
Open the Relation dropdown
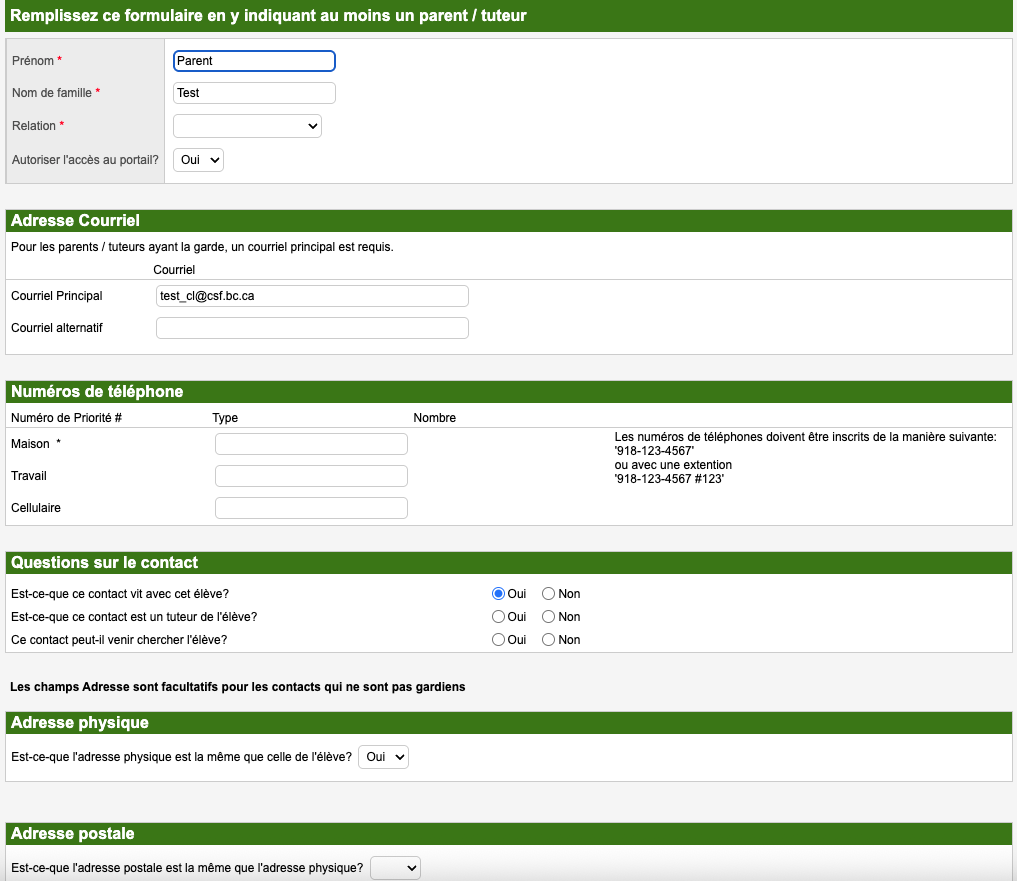click(247, 126)
